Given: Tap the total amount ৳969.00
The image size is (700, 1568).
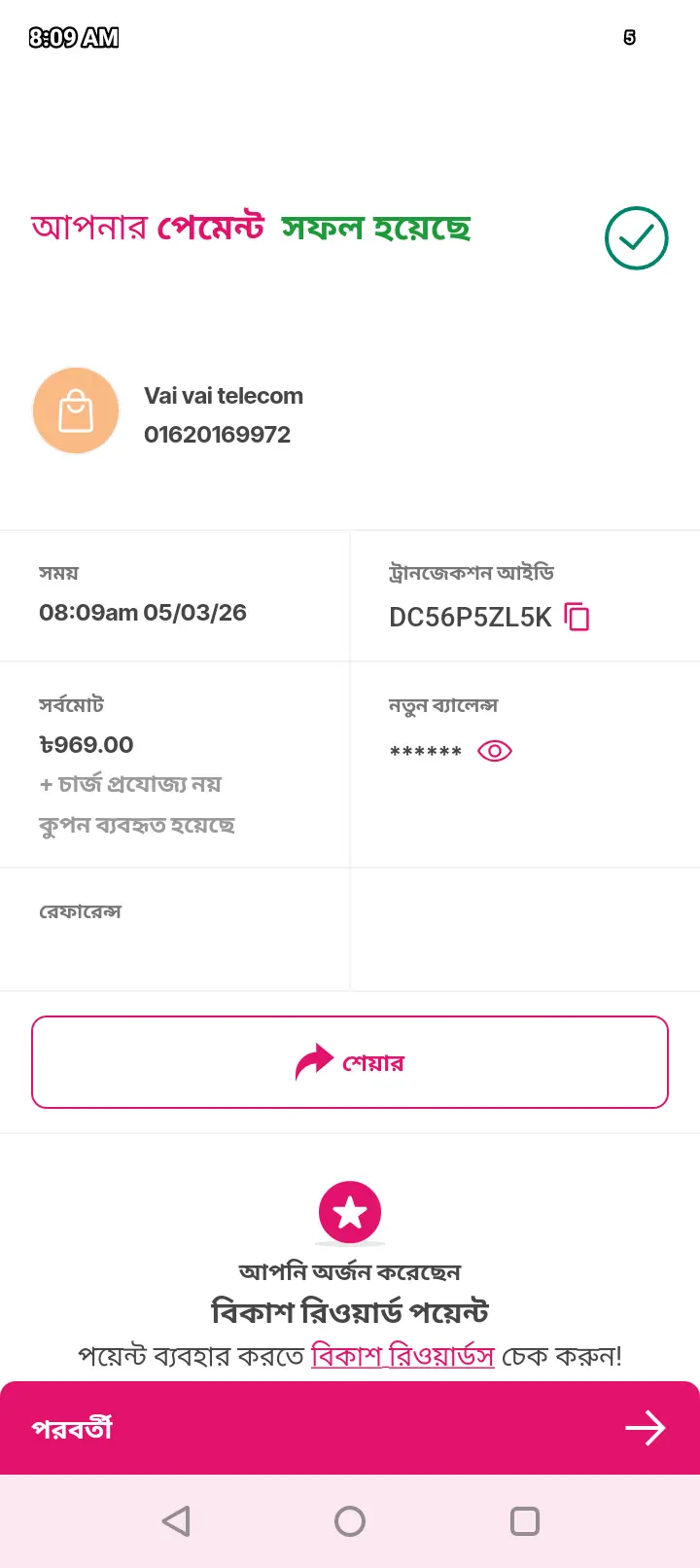Looking at the screenshot, I should point(87,745).
